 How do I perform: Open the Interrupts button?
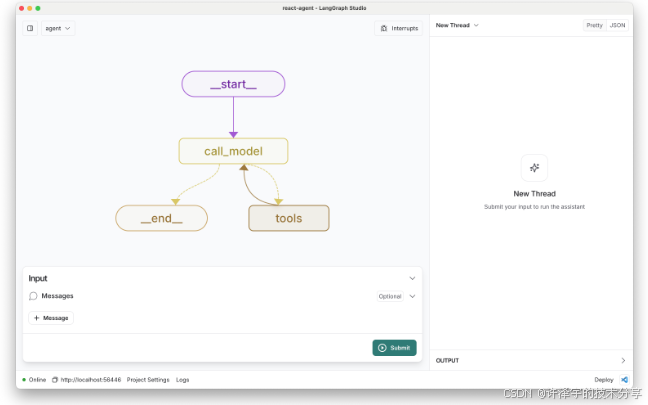point(399,28)
